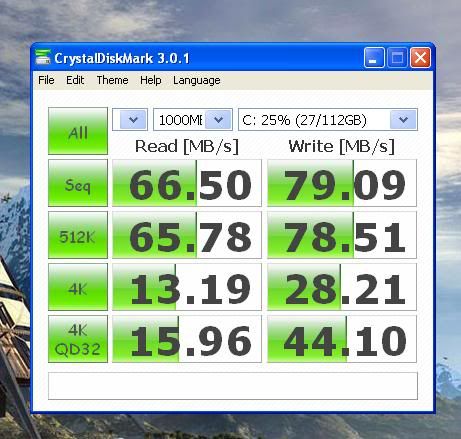Expand the 1000MB test size dropdown

(x=218, y=119)
